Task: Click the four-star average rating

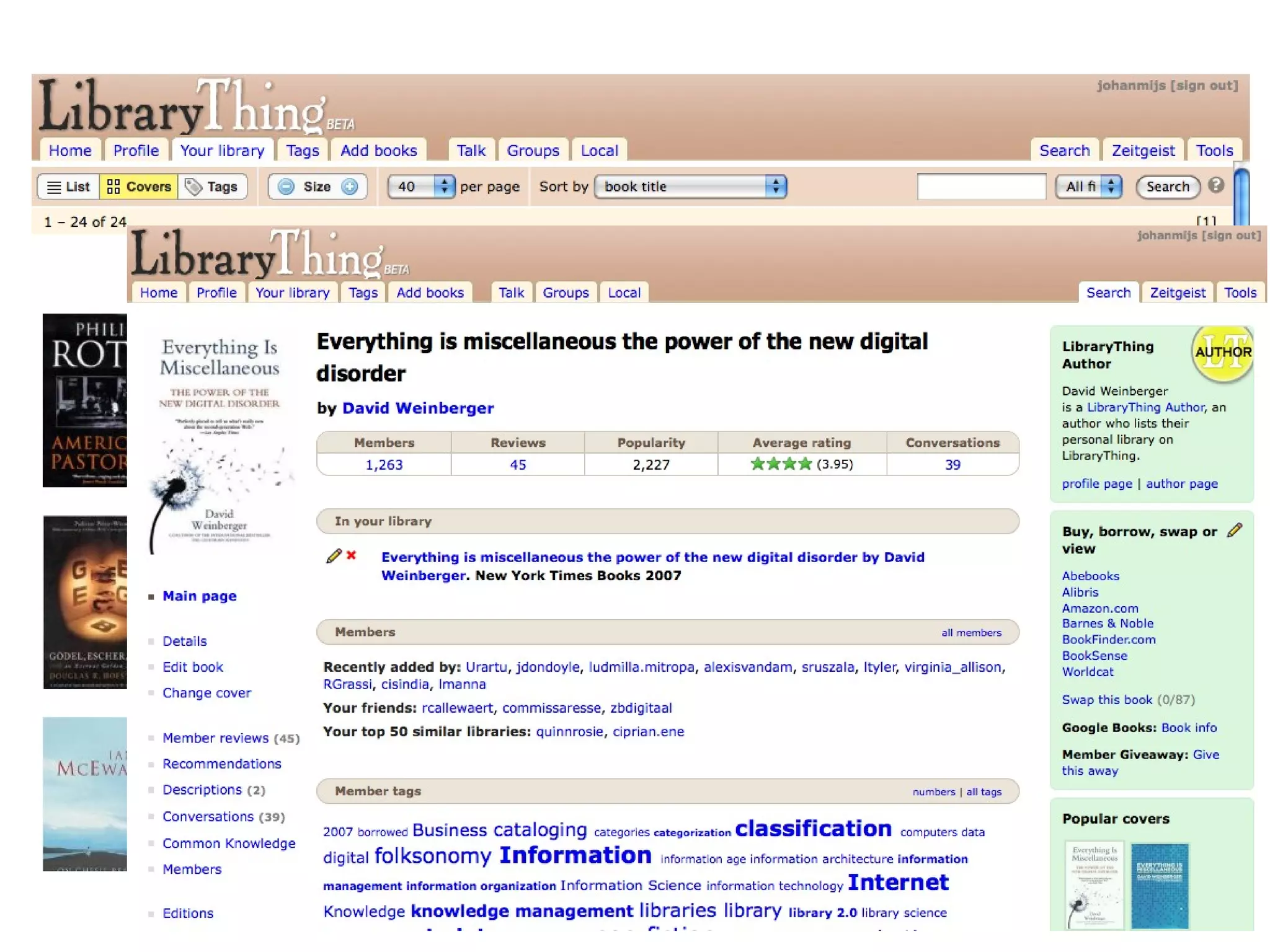Action: pos(781,464)
